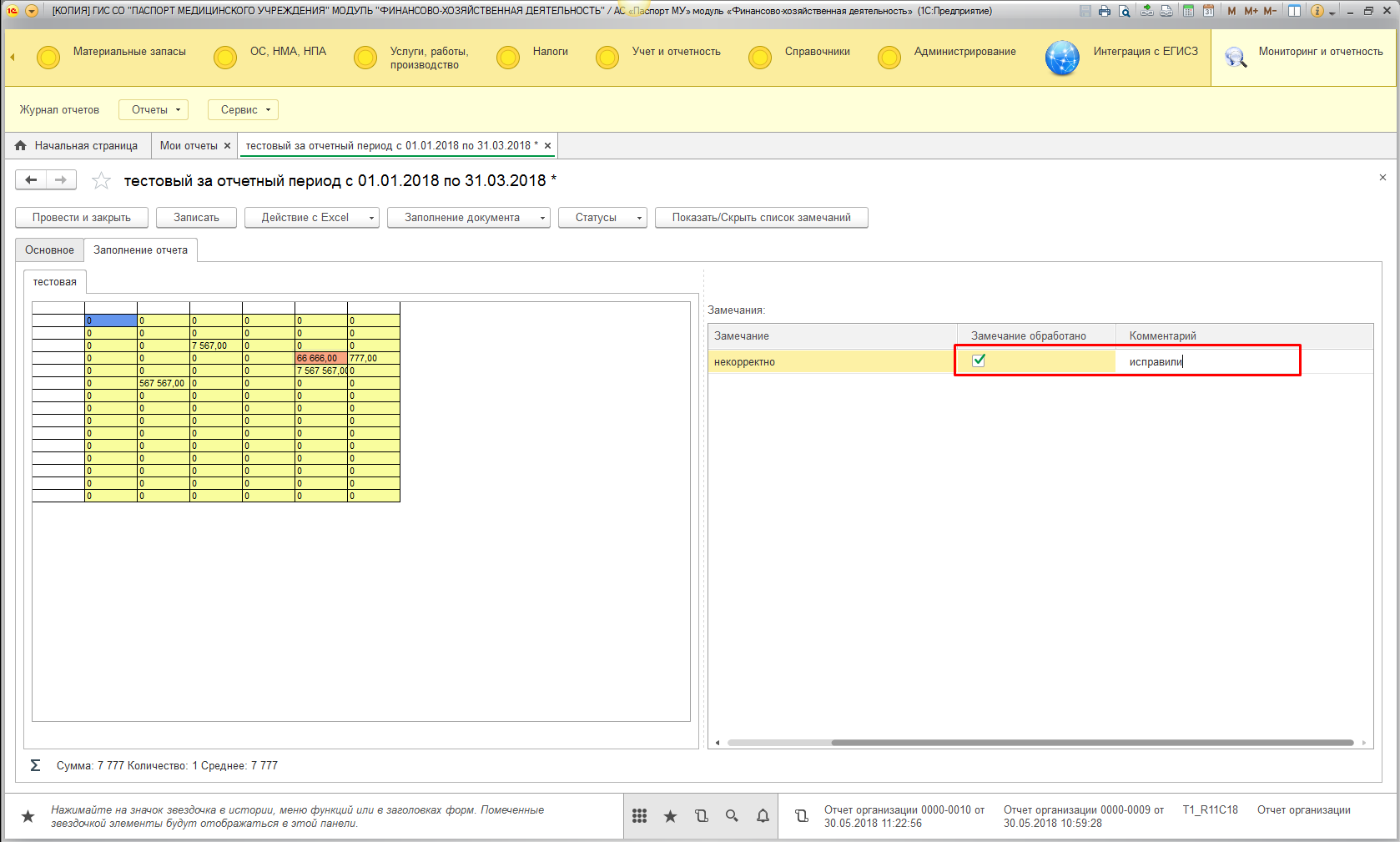Viewport: 1400px width, 842px height.
Task: Expand the 'Заполнение документа' dropdown
Action: point(468,218)
